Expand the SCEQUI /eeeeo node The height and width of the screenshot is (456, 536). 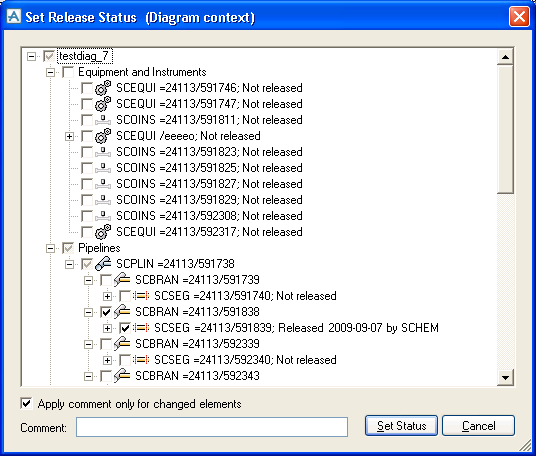[x=69, y=136]
